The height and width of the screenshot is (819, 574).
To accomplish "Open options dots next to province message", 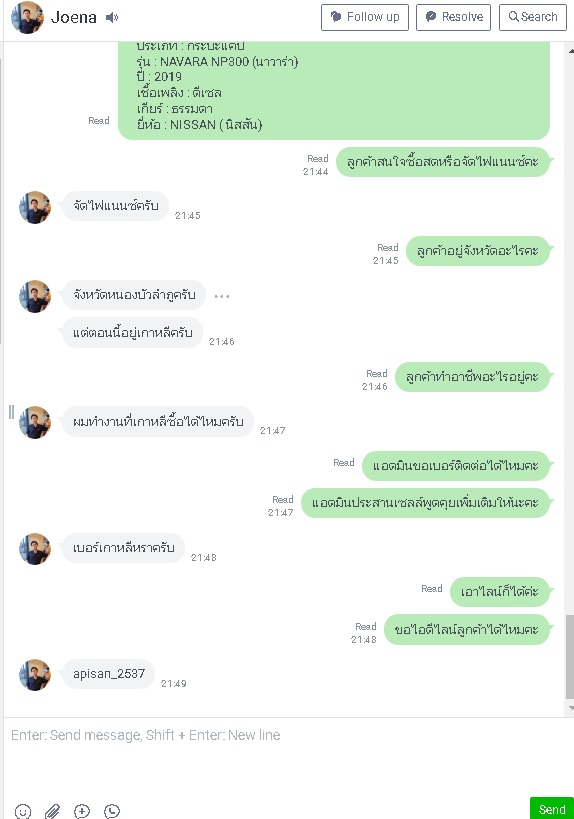I will tap(222, 296).
